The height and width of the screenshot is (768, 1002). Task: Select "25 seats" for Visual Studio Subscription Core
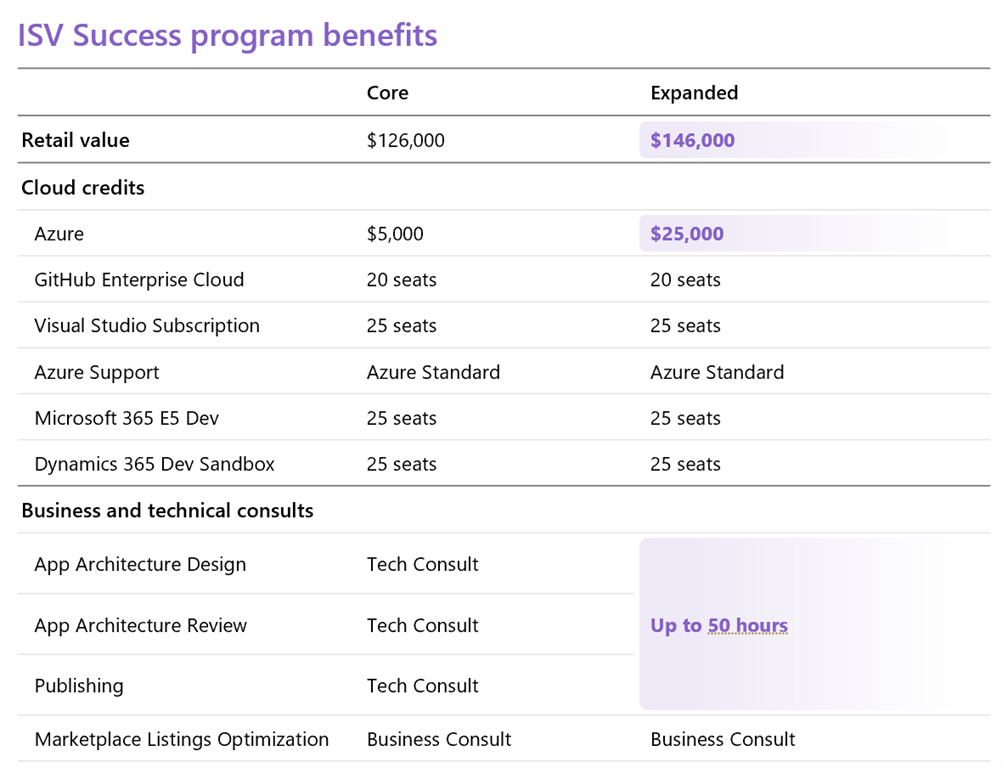402,326
